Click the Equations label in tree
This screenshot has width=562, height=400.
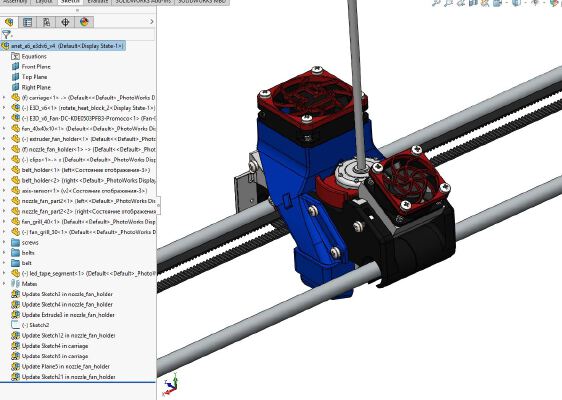34,56
